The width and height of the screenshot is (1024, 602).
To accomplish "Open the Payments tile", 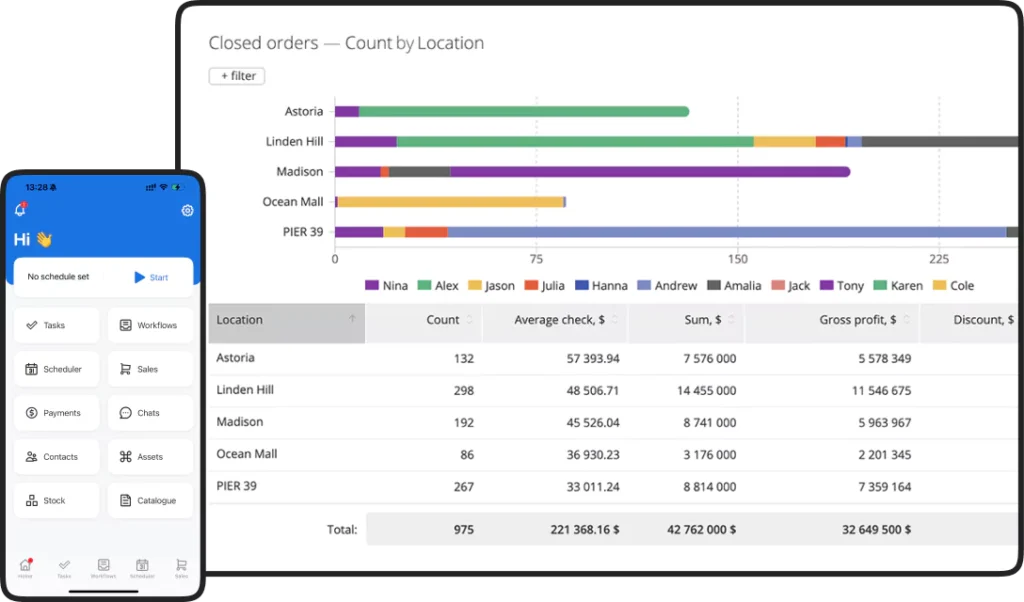I will [x=56, y=413].
